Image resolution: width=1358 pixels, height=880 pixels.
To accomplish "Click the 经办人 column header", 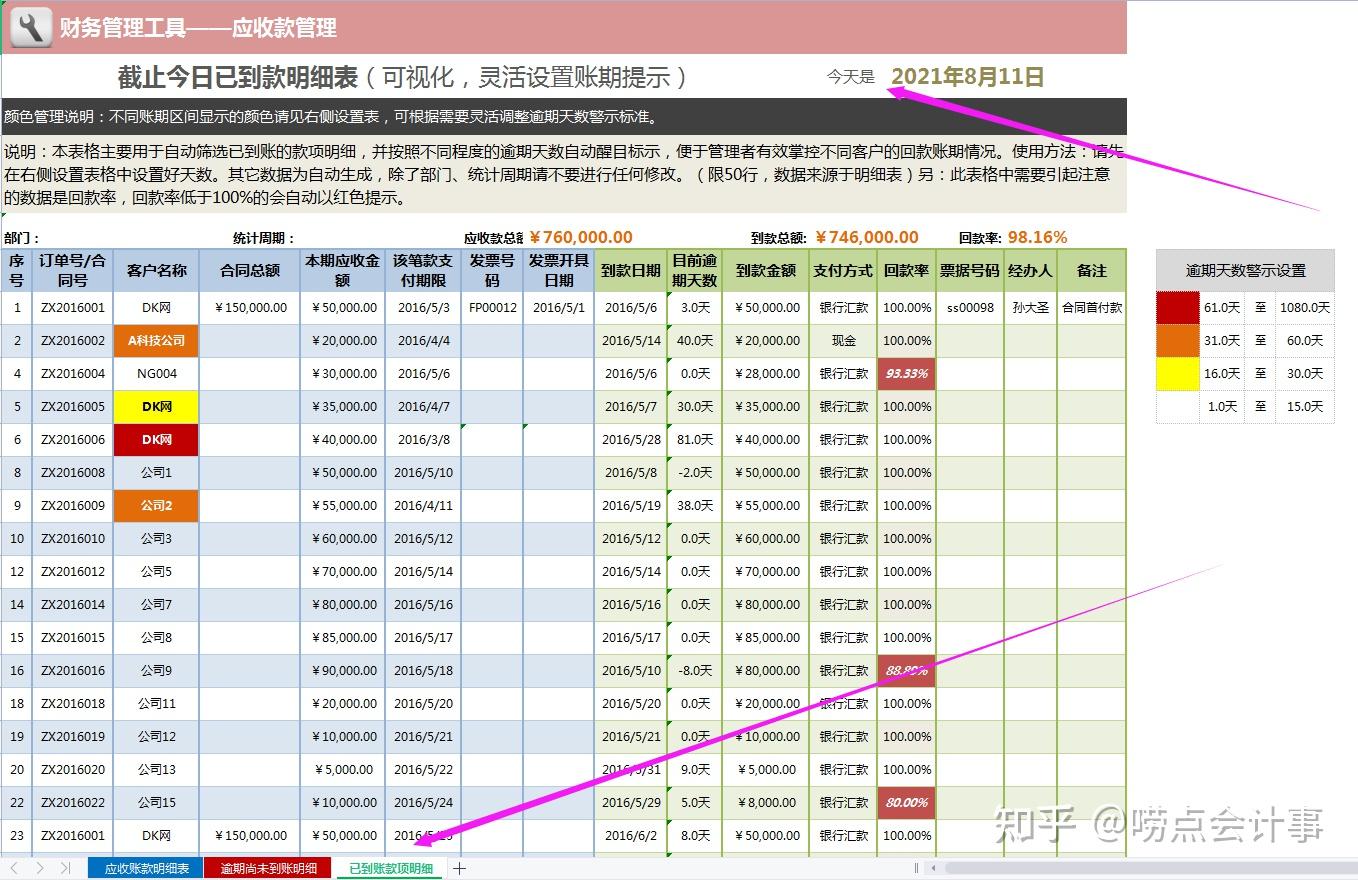I will 1030,270.
